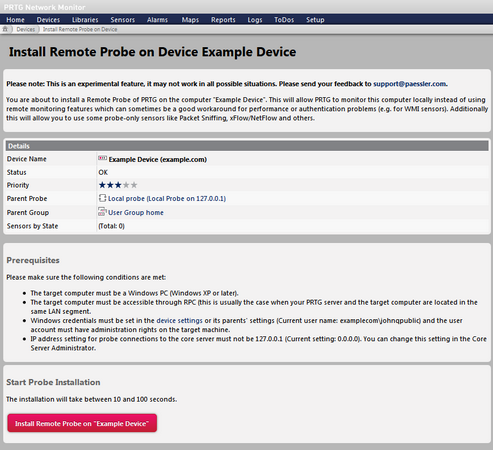Image resolution: width=493 pixels, height=450 pixels.
Task: Click the Parent Group label
Action: (x=28, y=212)
